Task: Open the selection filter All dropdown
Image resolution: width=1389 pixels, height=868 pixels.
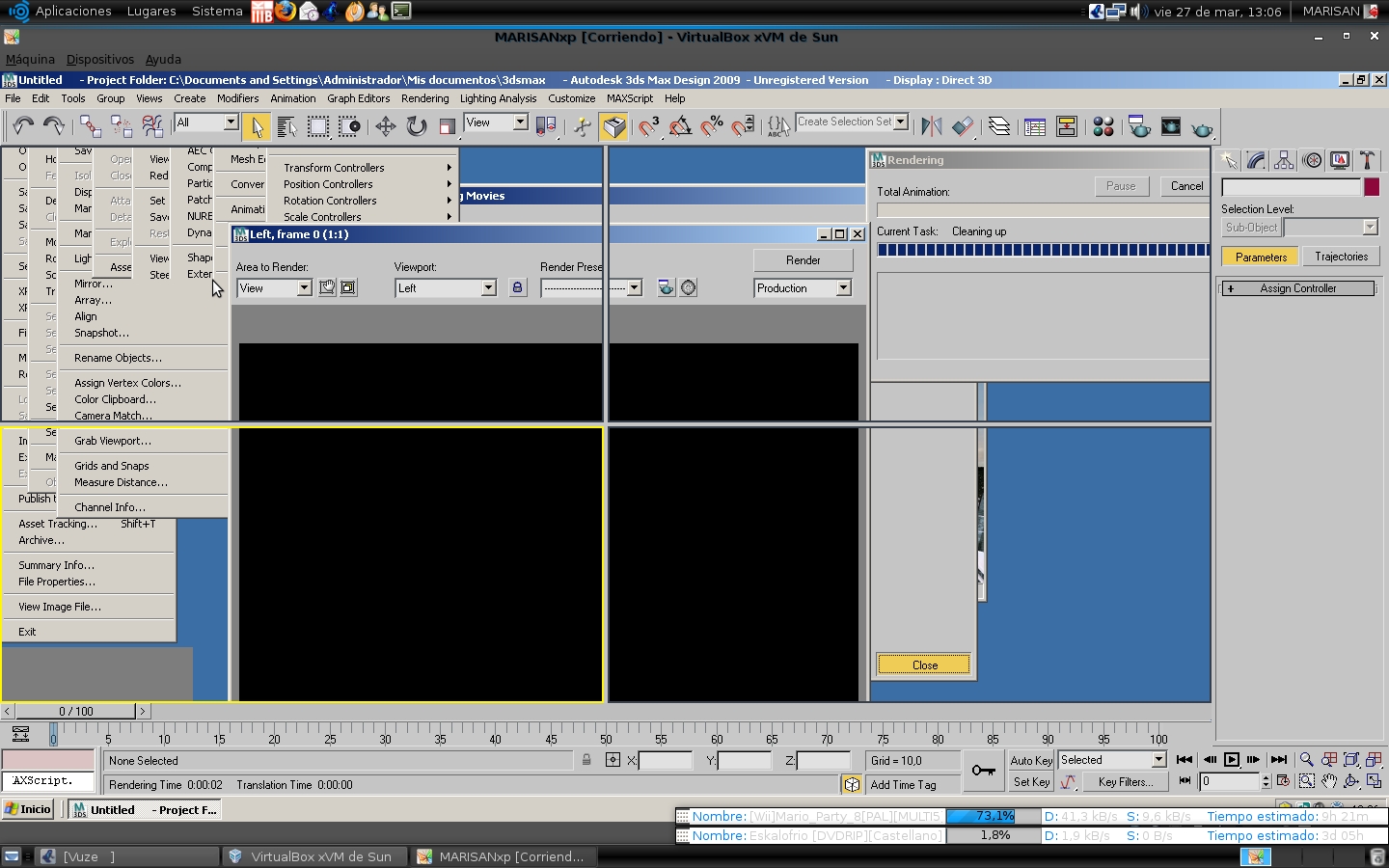Action: (x=206, y=122)
